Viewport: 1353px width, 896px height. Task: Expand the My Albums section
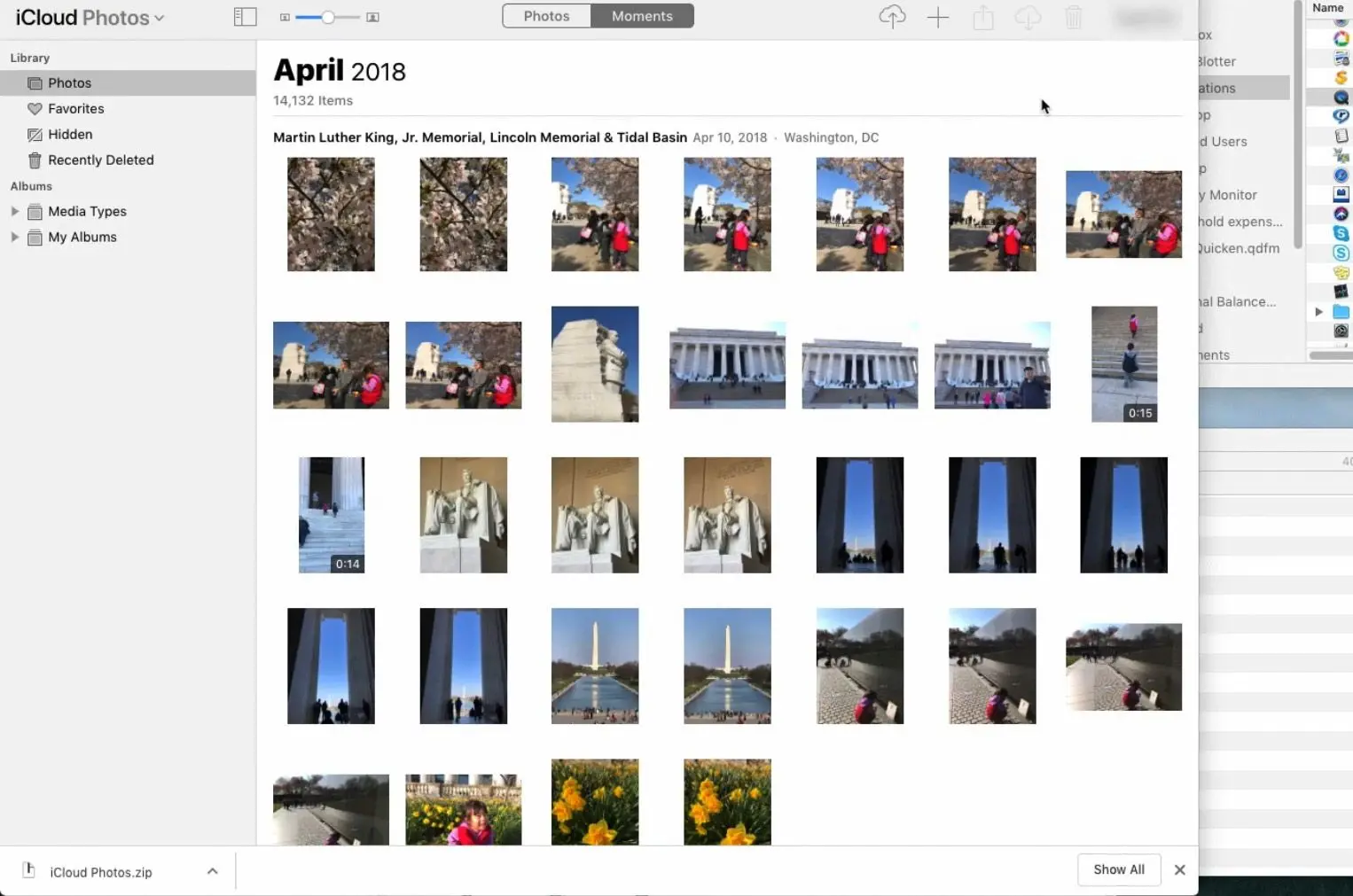tap(13, 237)
